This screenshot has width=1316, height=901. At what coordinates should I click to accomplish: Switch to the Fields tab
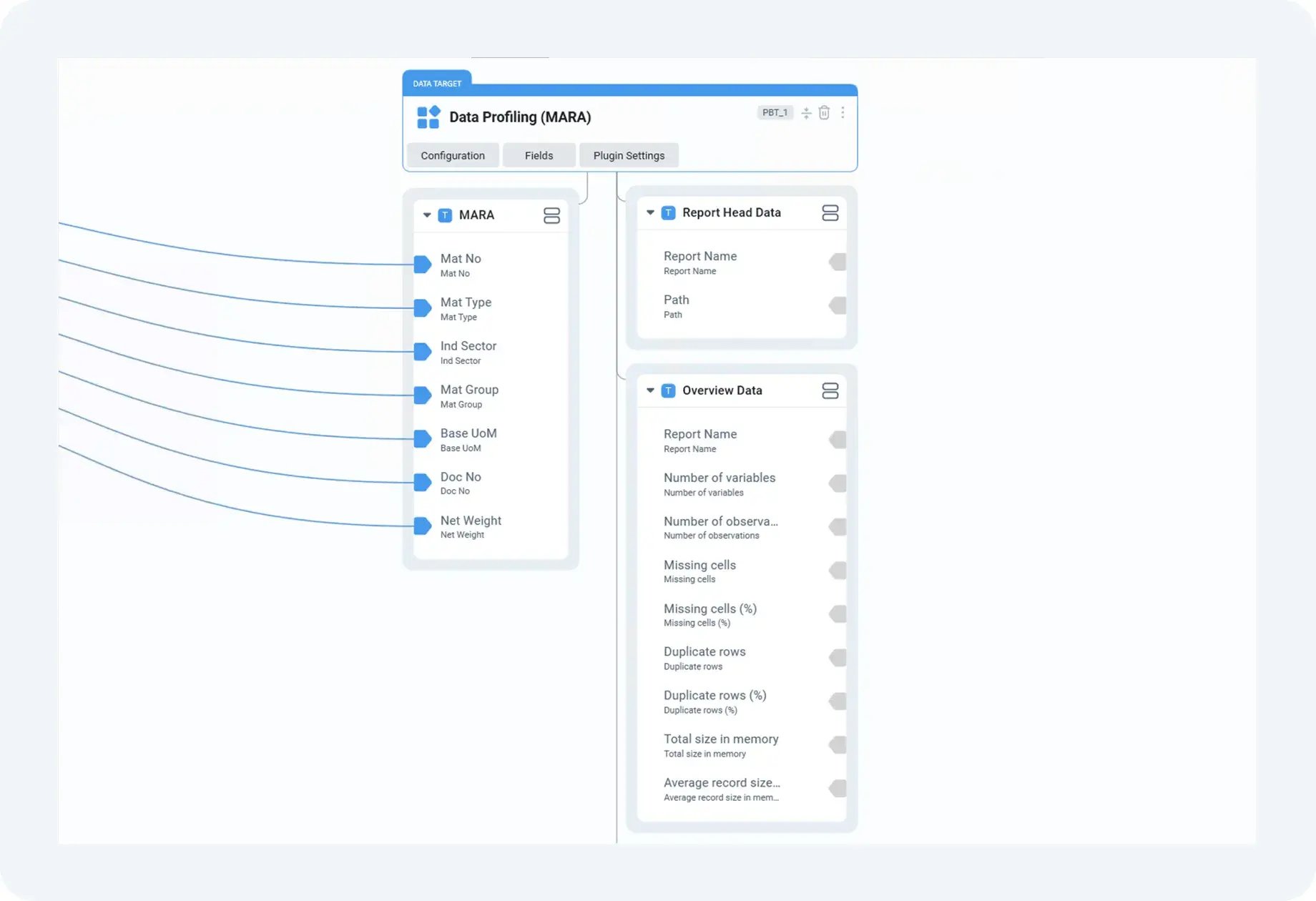point(539,155)
